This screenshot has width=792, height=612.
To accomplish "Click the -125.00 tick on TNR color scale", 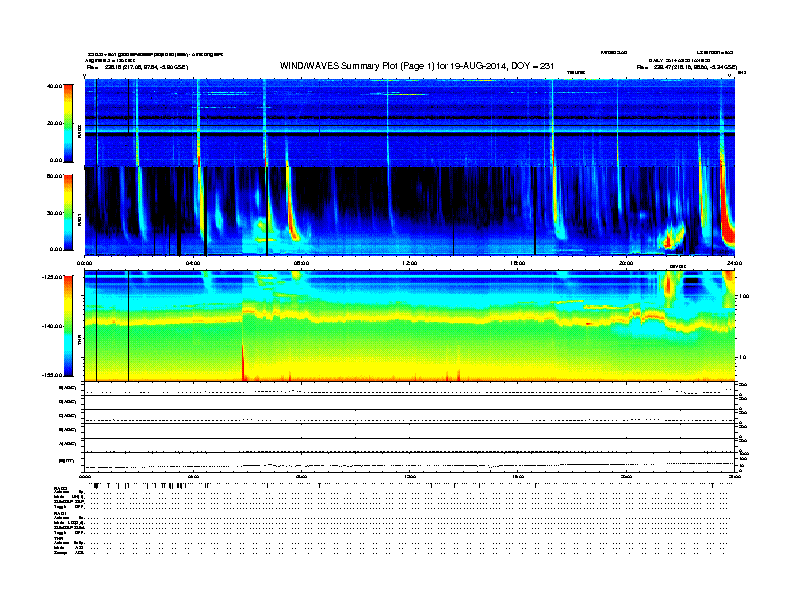I will [52, 277].
